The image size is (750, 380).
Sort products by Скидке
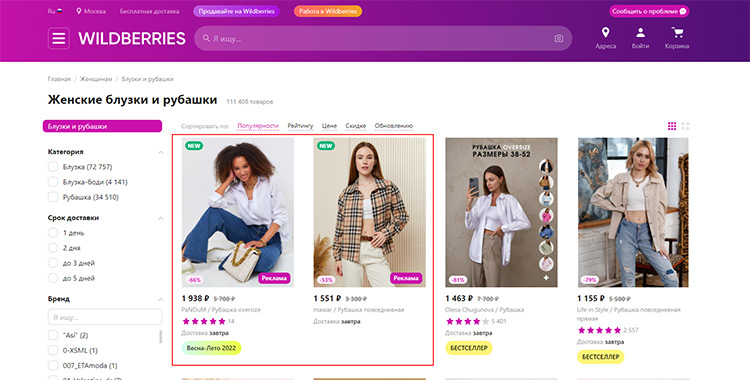click(355, 126)
